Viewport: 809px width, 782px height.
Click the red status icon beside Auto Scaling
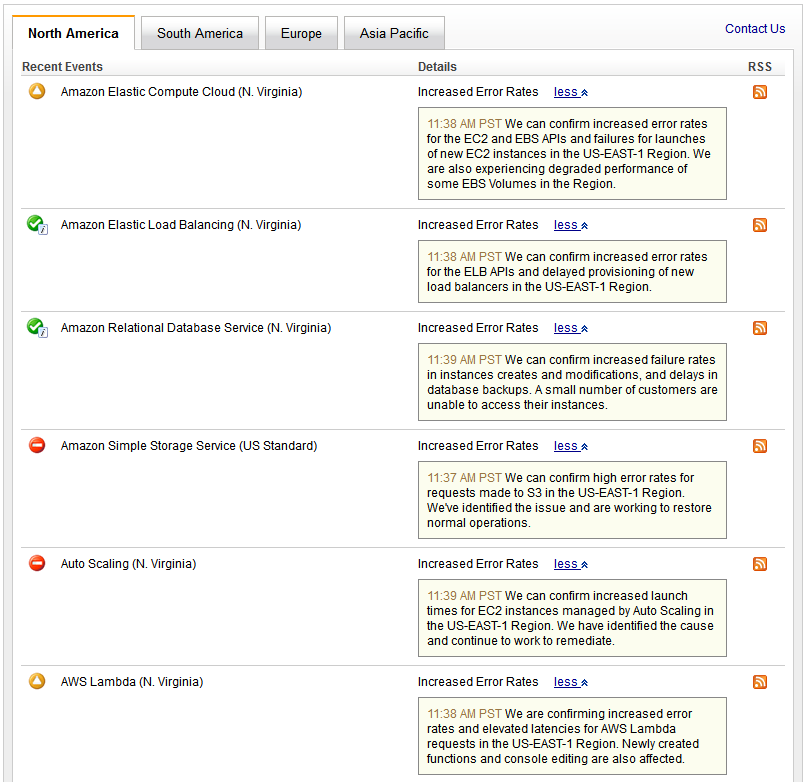pos(37,564)
